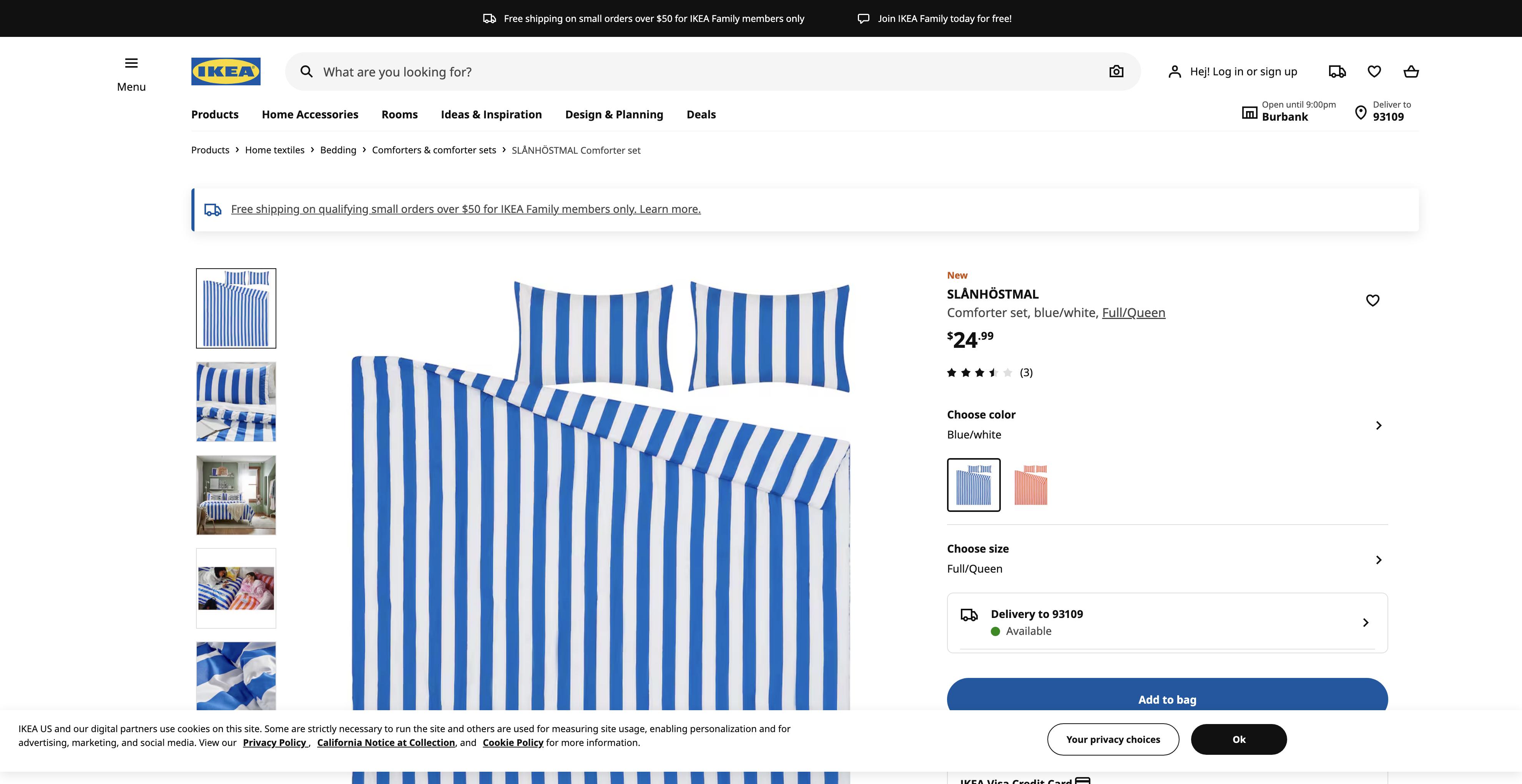The height and width of the screenshot is (784, 1522).
Task: Open the Cookie Policy link
Action: pyautogui.click(x=513, y=742)
